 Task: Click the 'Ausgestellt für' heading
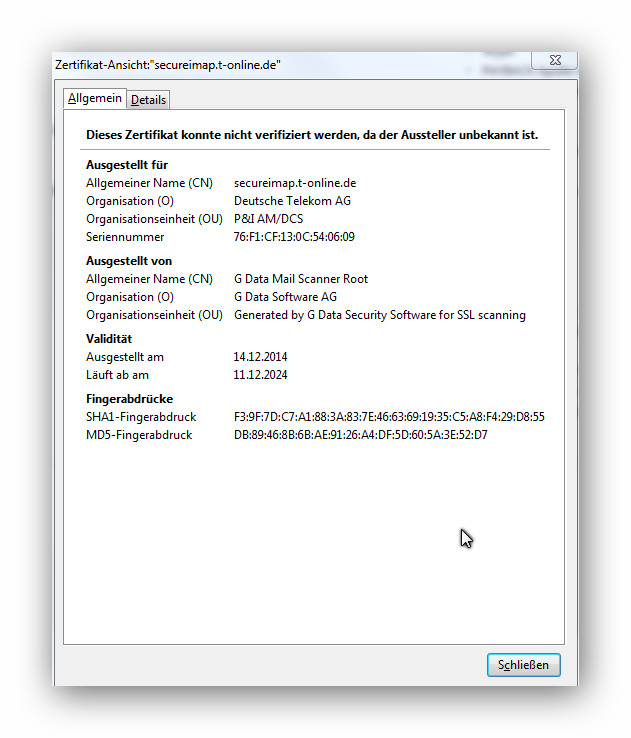(x=127, y=165)
